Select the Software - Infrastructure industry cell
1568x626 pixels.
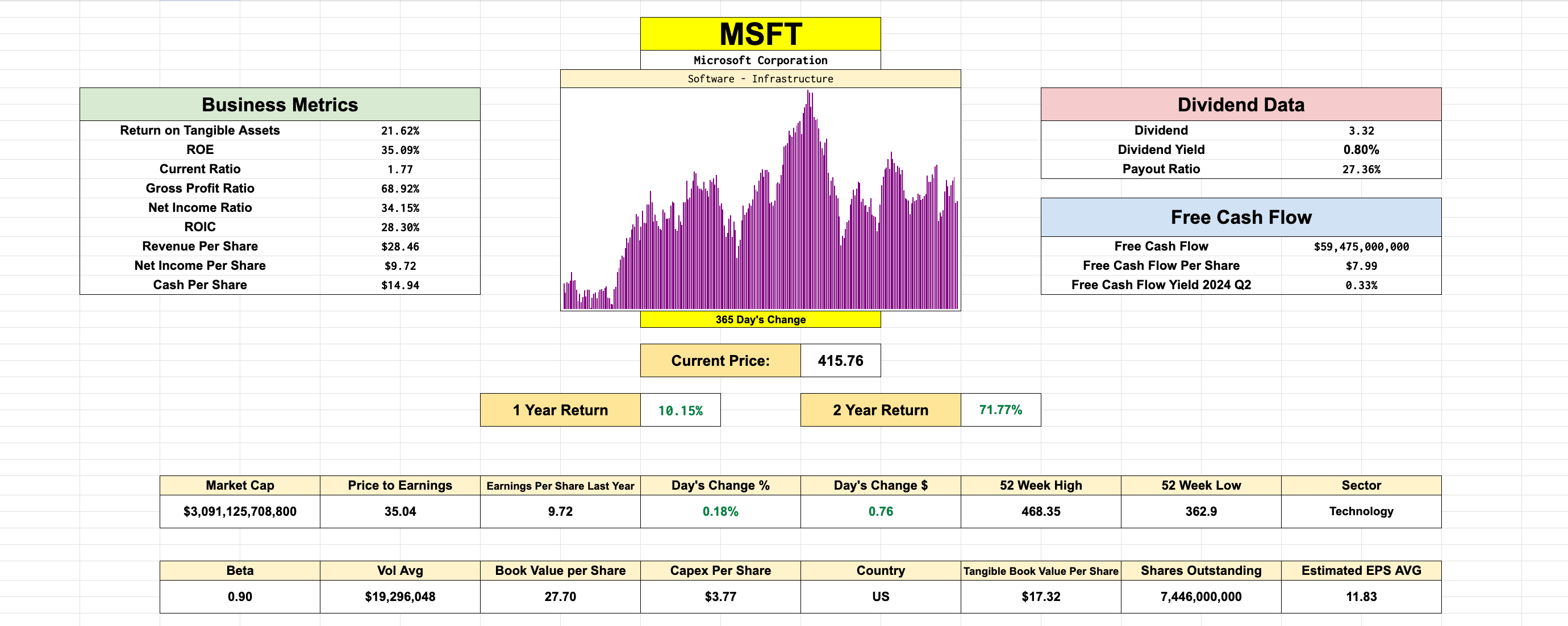[760, 79]
